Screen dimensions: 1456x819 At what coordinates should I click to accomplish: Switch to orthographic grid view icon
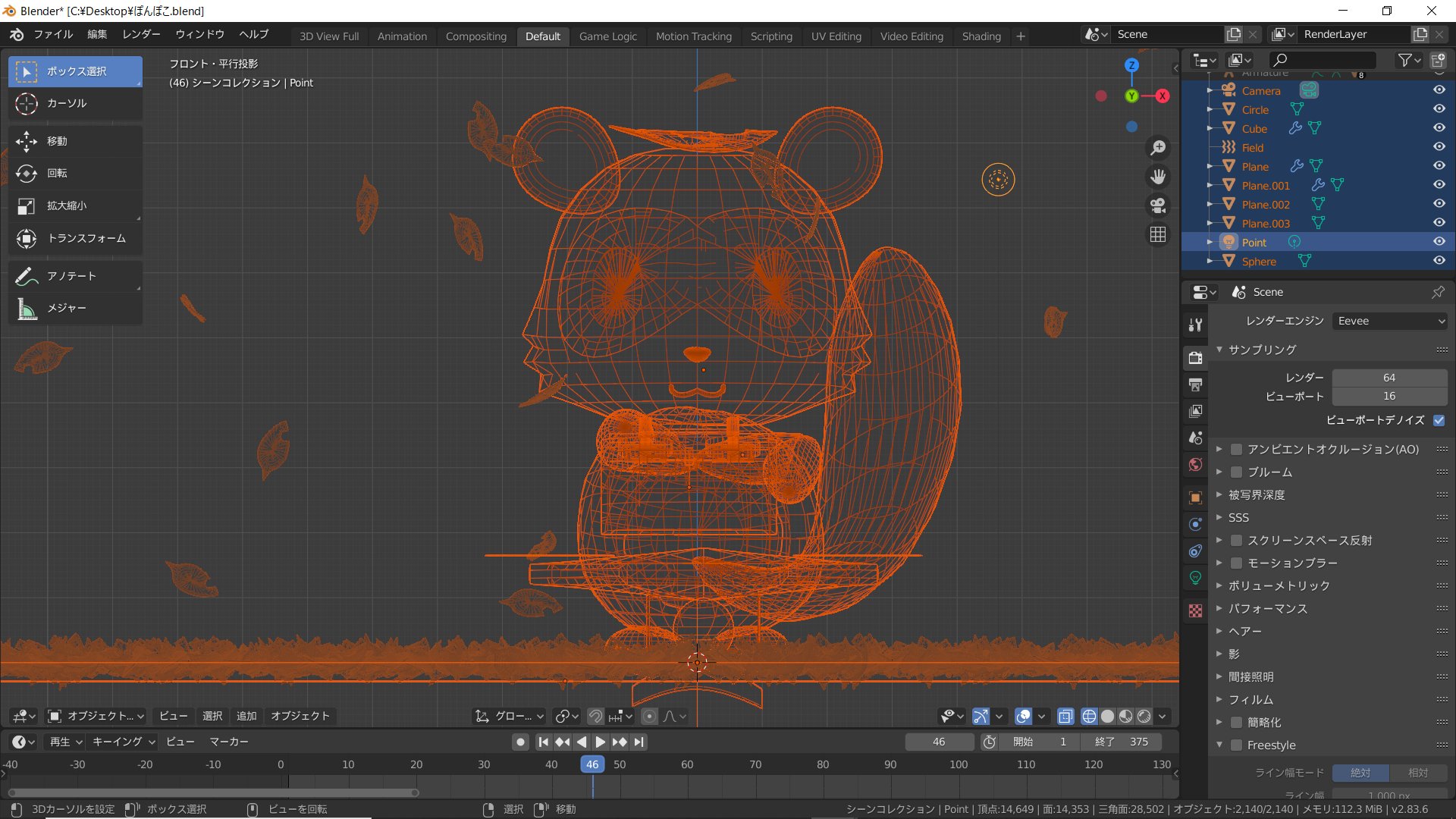[1157, 235]
